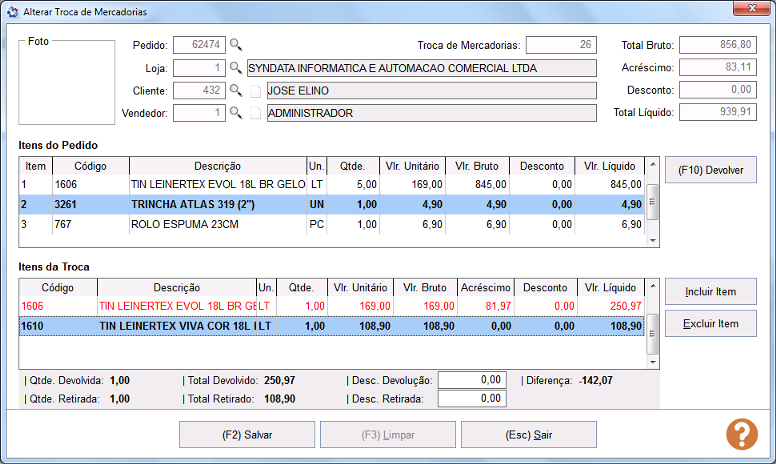The image size is (776, 464).
Task: Click the search magnifier next to Vendedor
Action: [236, 113]
